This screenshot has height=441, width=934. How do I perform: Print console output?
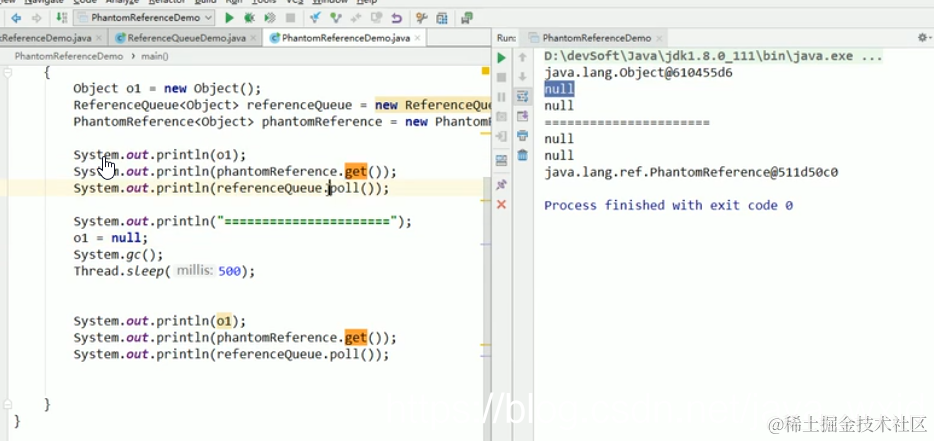tap(522, 135)
